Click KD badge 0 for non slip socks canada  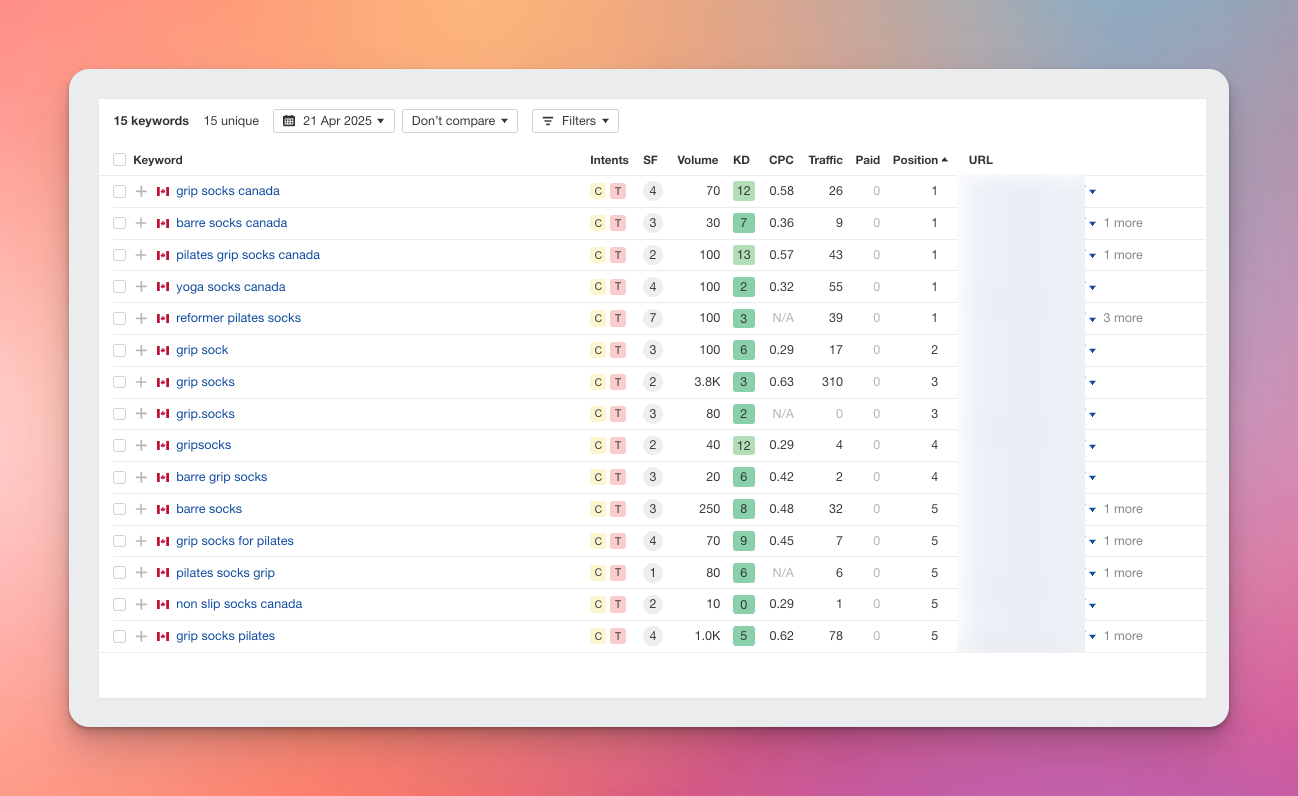(744, 604)
